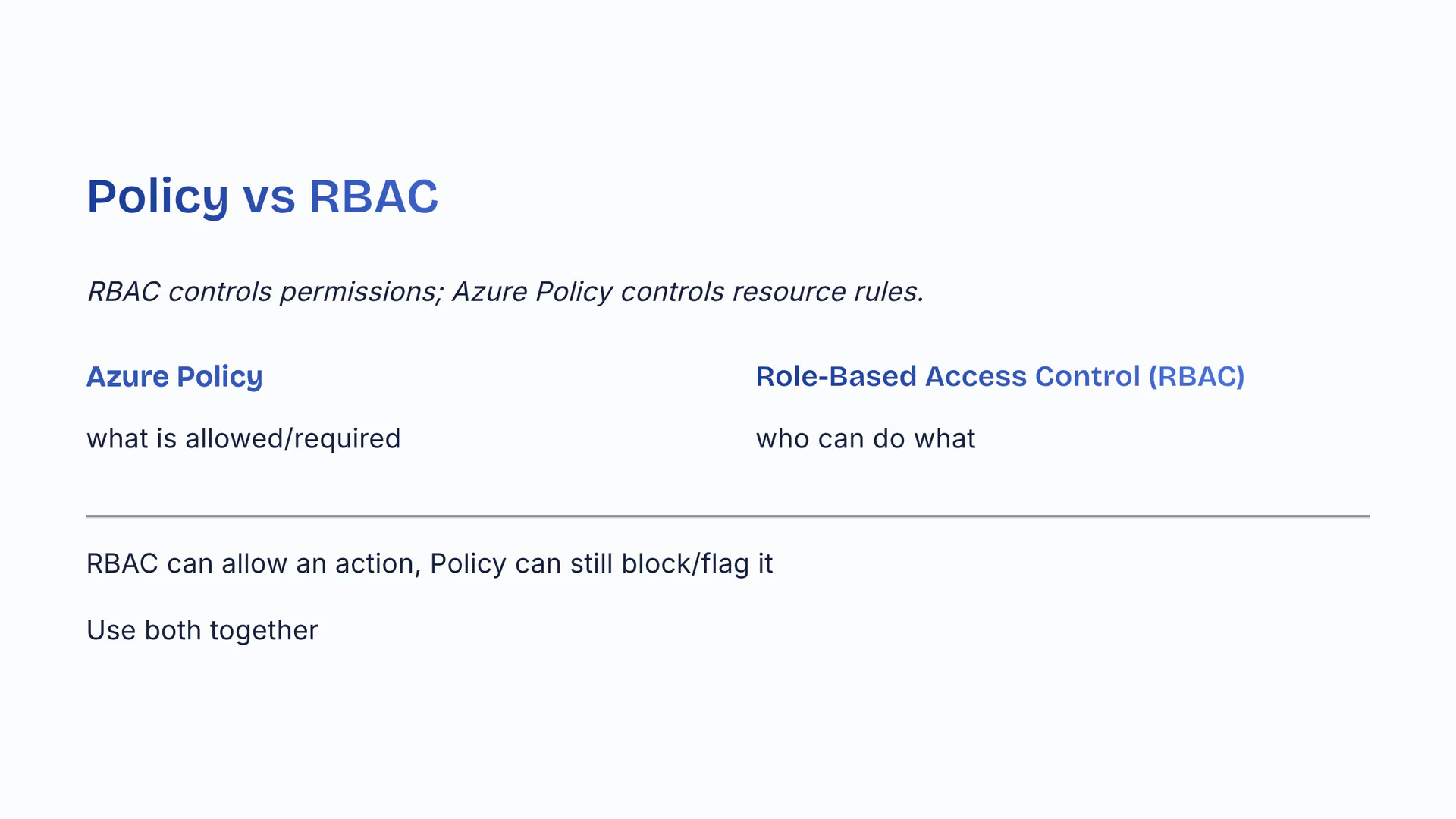Select the "Azure Policy" column heading
Screen dimensions: 1456x819
[174, 377]
